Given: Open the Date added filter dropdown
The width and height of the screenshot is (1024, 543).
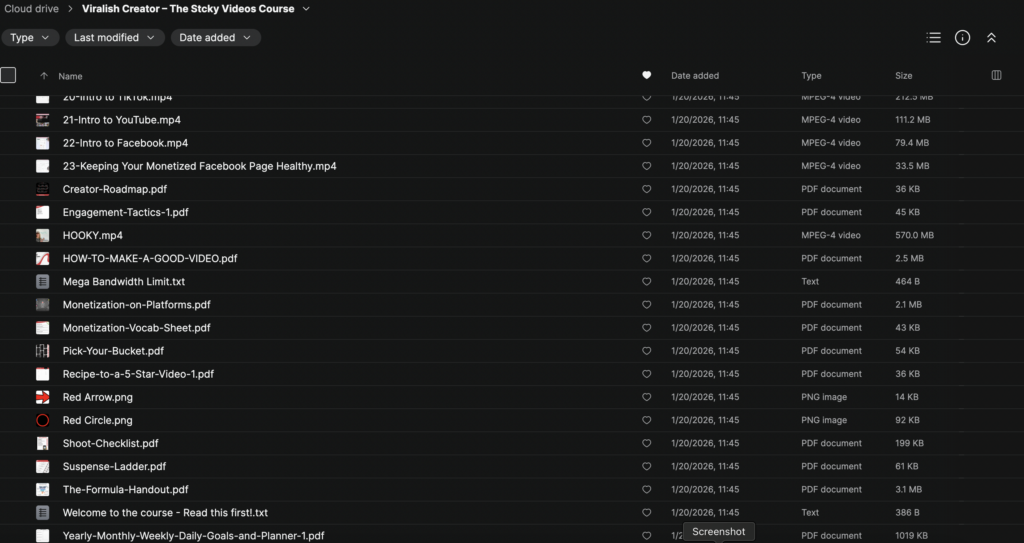Looking at the screenshot, I should click(x=215, y=38).
